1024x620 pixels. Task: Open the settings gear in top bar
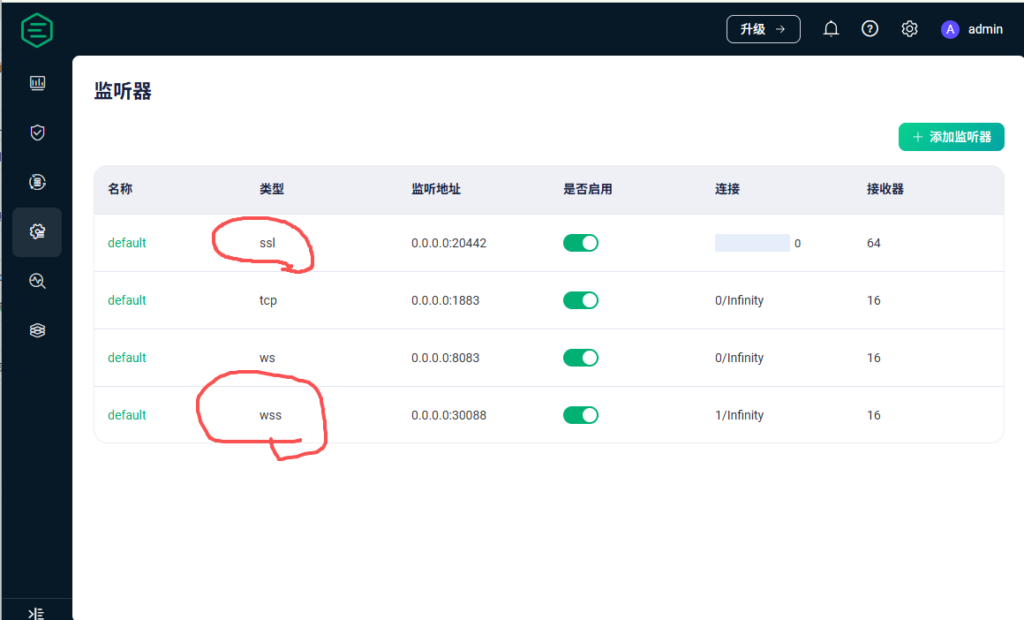tap(909, 30)
